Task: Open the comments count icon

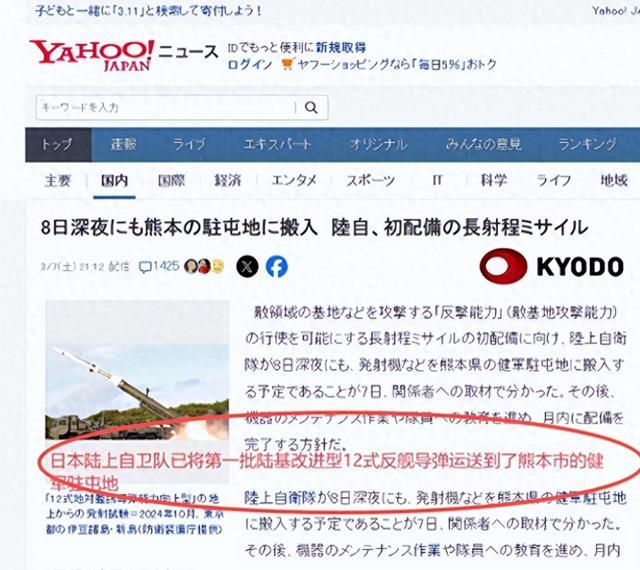Action: coord(145,267)
